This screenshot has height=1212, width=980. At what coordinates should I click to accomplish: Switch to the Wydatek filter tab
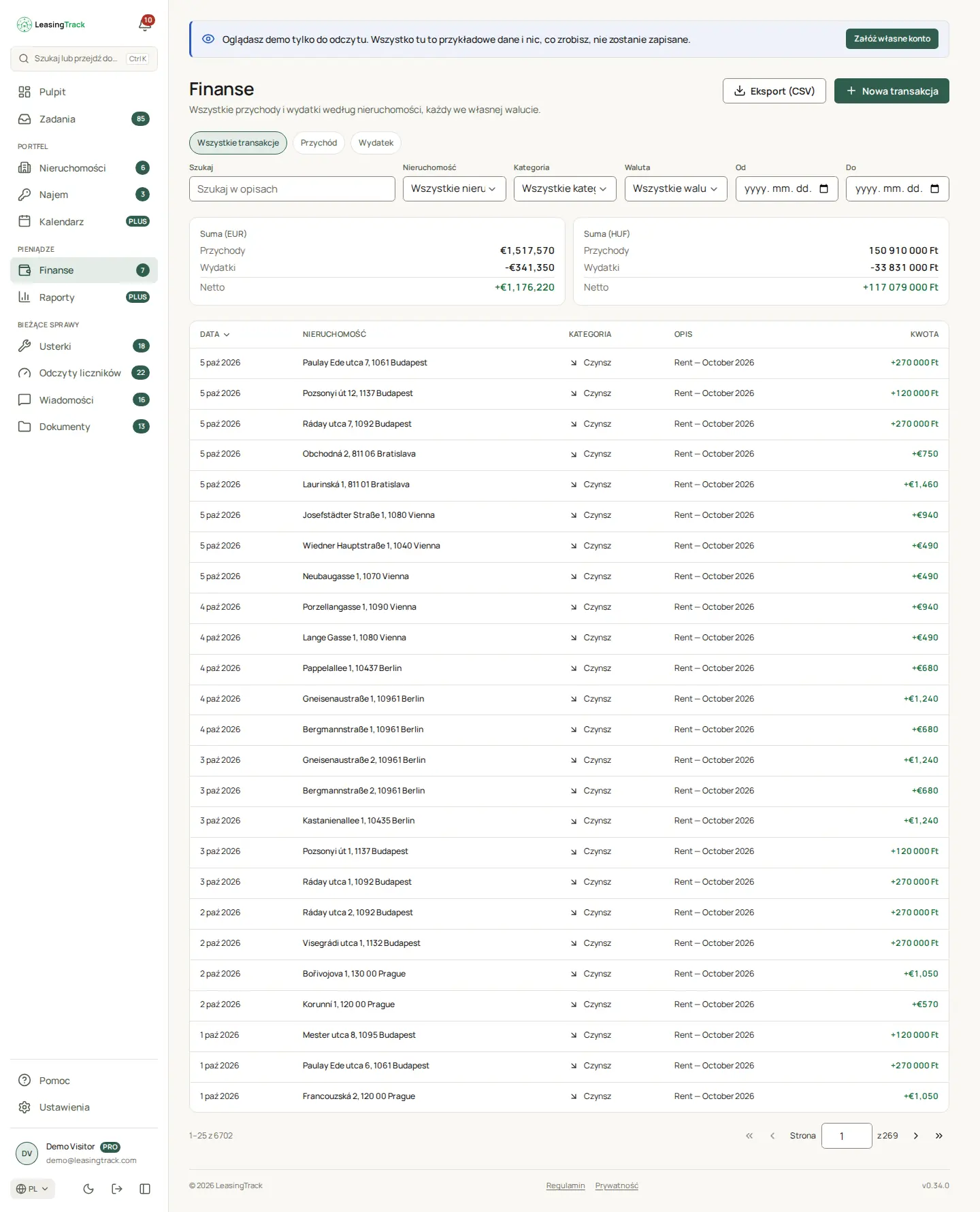click(x=376, y=143)
